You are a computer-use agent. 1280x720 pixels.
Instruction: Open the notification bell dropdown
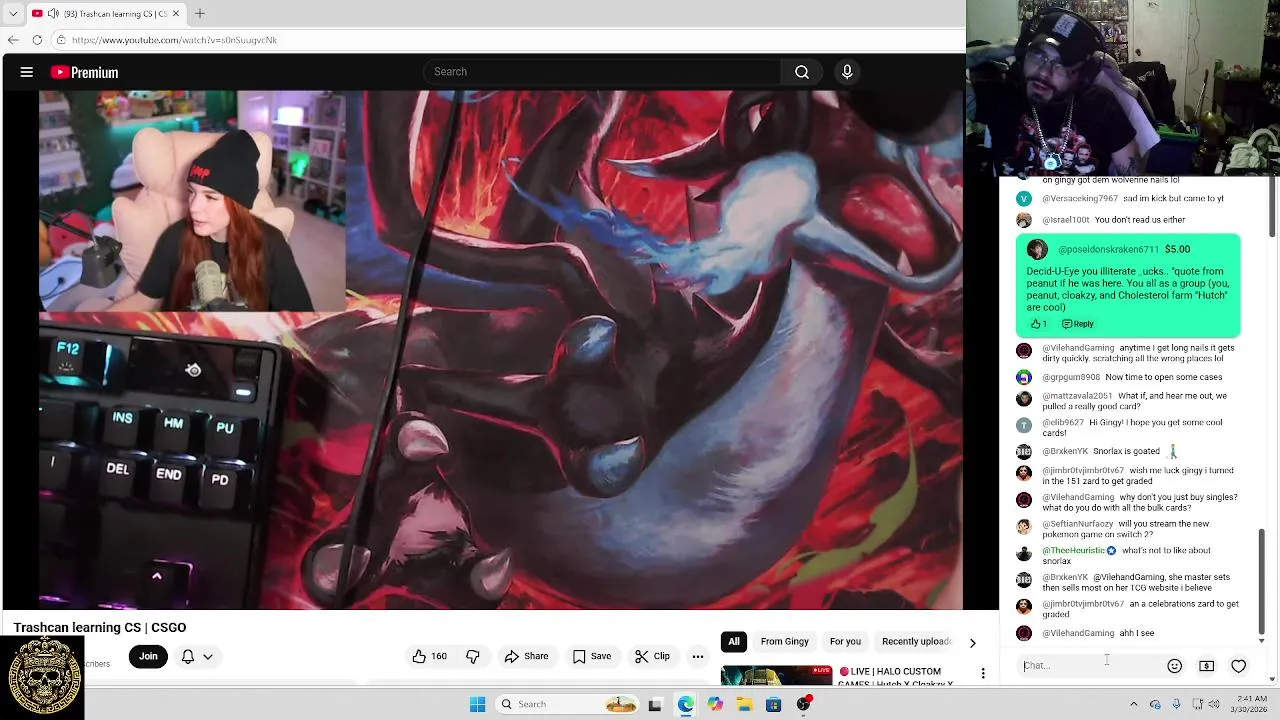coord(196,656)
